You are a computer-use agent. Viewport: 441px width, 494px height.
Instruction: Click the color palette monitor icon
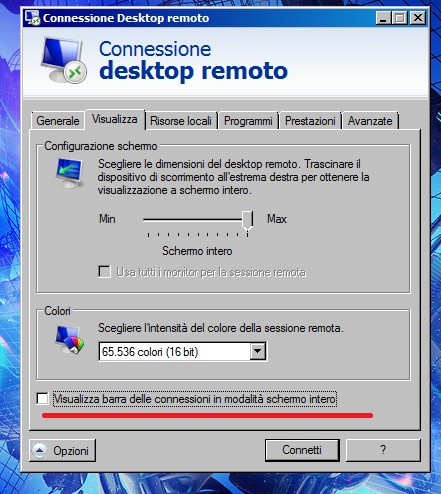[70, 339]
